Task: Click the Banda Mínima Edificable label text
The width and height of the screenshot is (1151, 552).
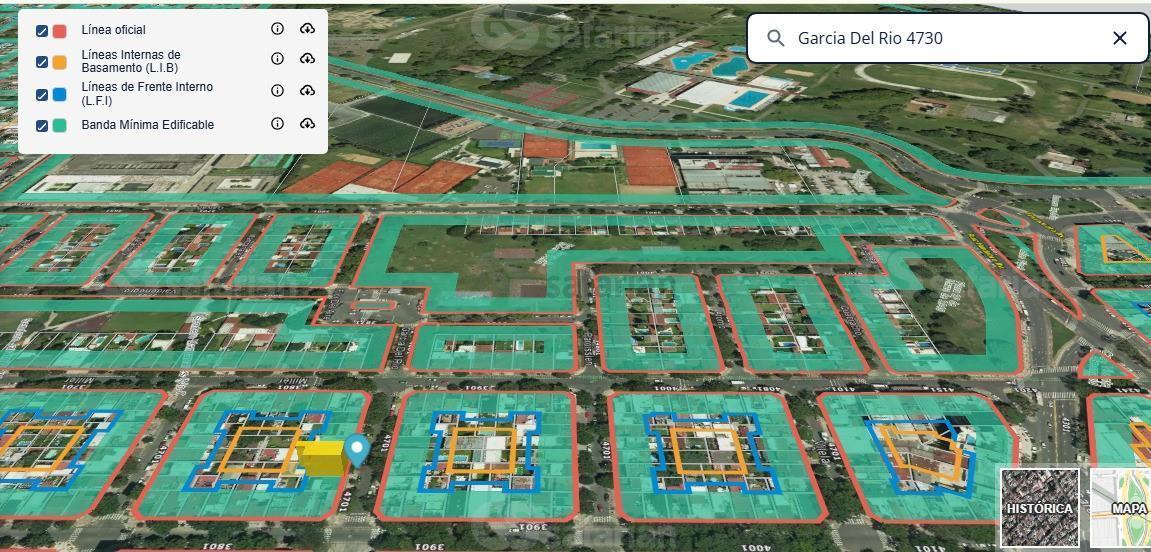Action: click(x=148, y=125)
